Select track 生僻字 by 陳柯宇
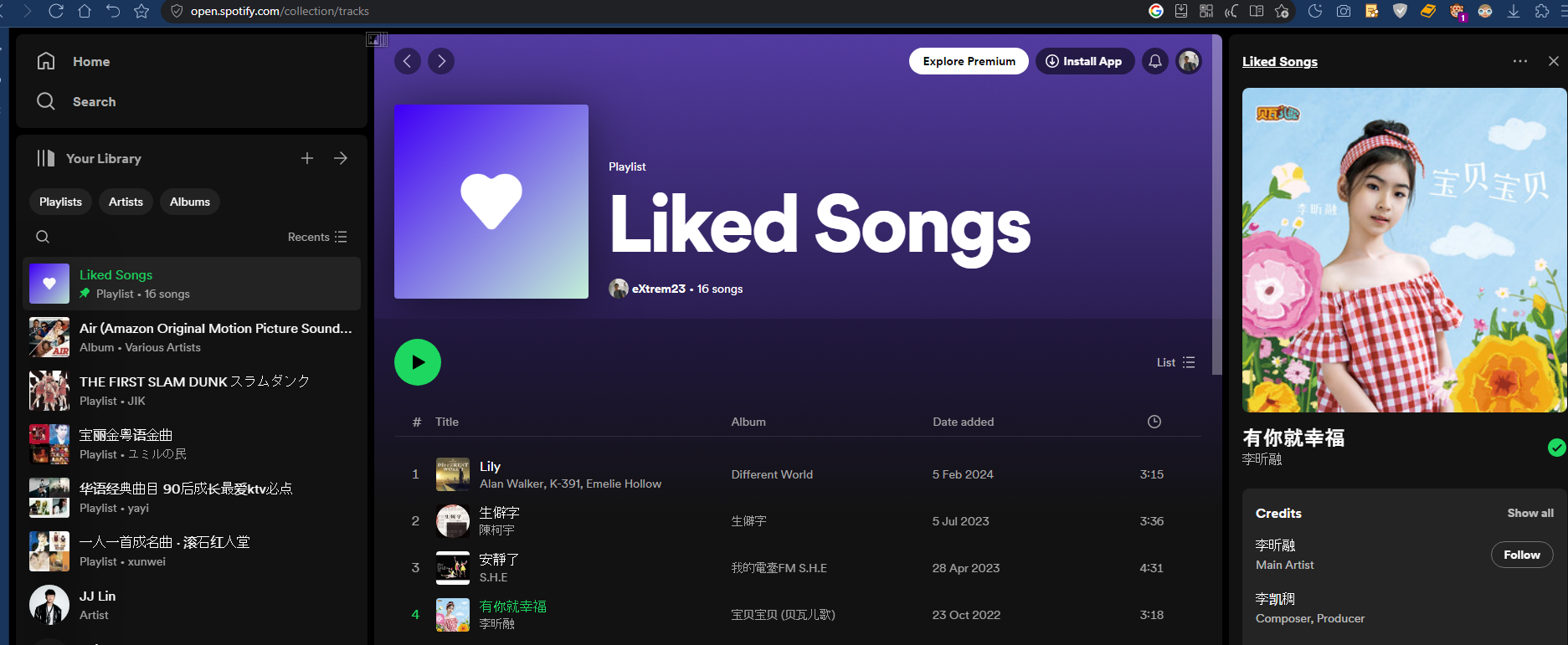Viewport: 1568px width, 645px height. (798, 521)
